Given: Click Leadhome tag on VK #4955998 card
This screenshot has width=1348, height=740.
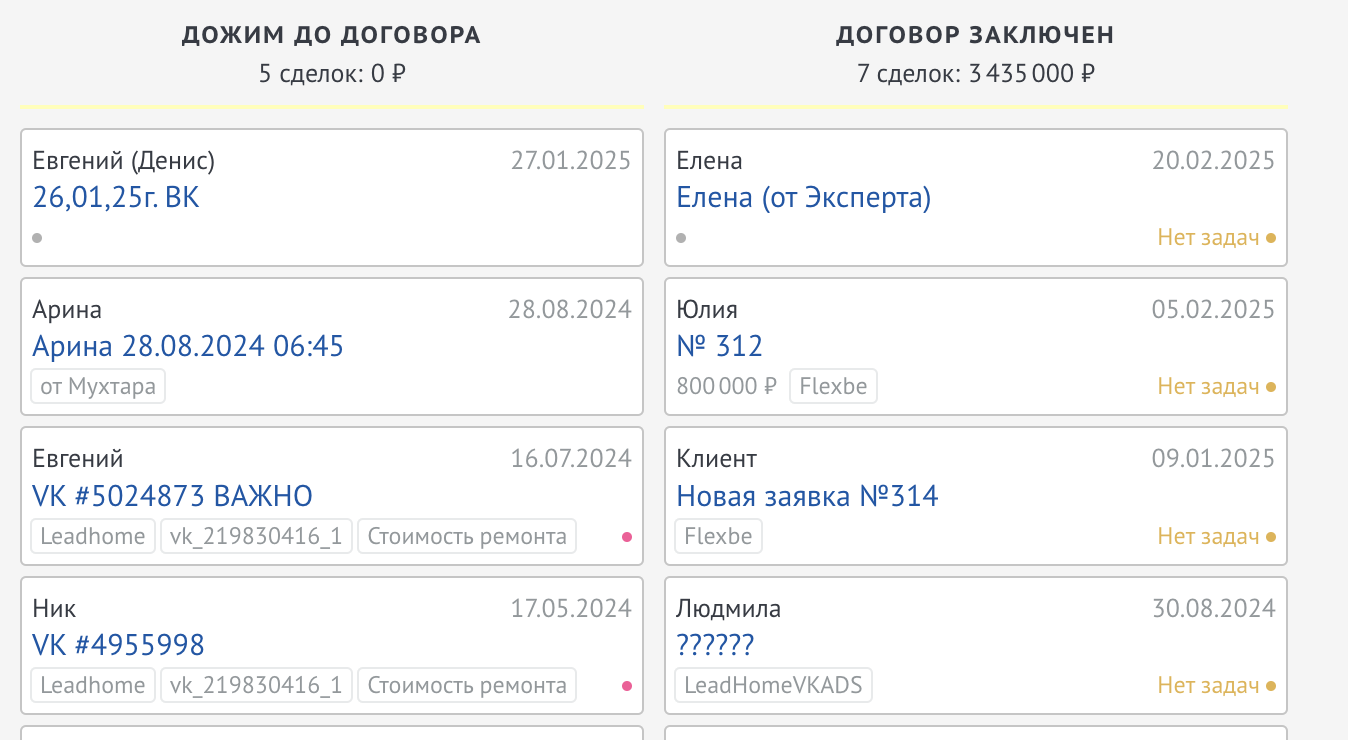Looking at the screenshot, I should coord(93,685).
